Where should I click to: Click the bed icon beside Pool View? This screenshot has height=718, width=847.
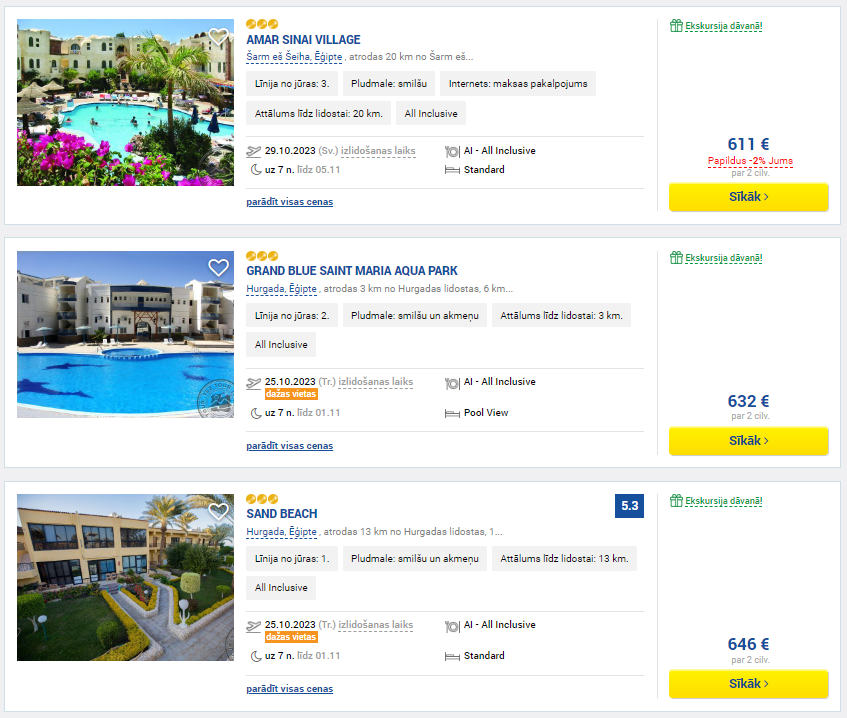click(452, 414)
